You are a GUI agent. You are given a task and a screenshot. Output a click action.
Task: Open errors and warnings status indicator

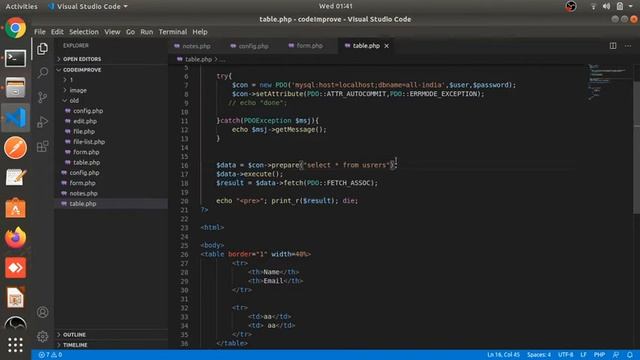click(50, 355)
